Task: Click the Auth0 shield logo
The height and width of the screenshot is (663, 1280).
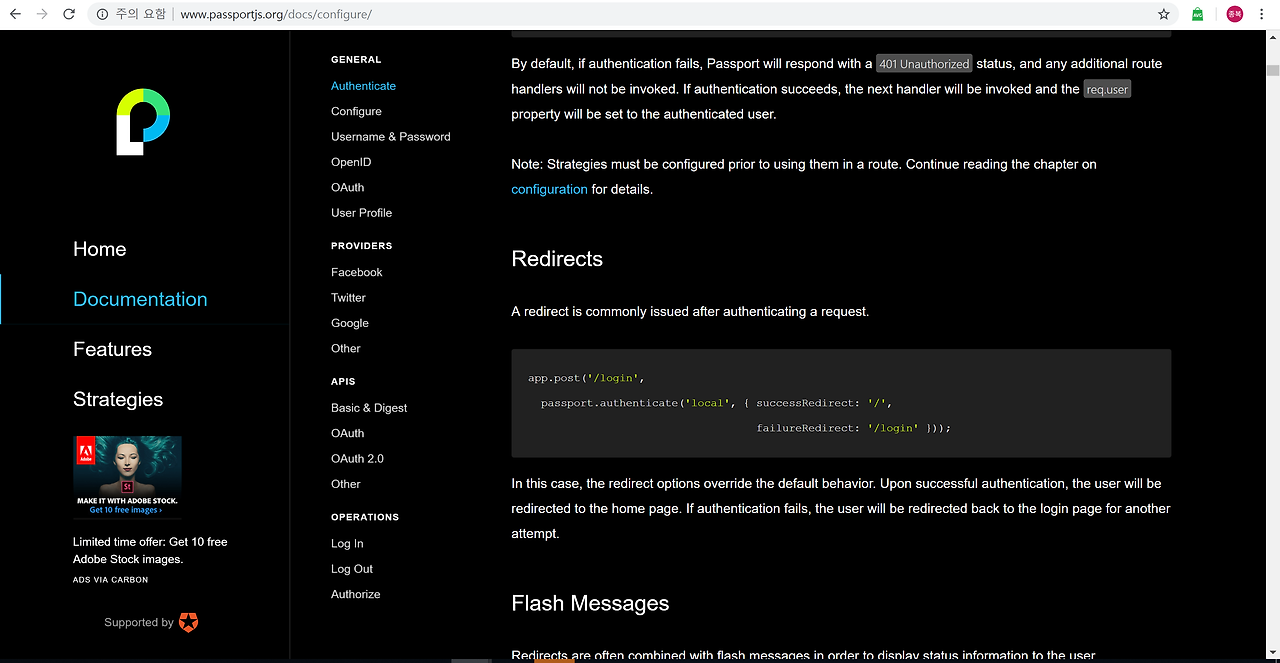Action: (188, 622)
